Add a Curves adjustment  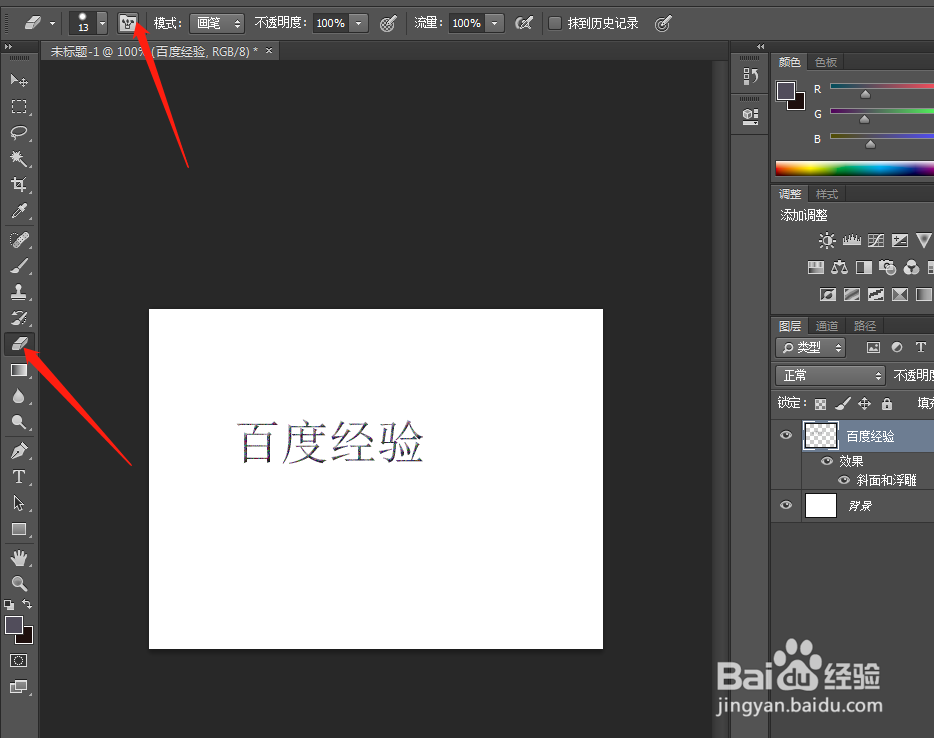tap(876, 241)
